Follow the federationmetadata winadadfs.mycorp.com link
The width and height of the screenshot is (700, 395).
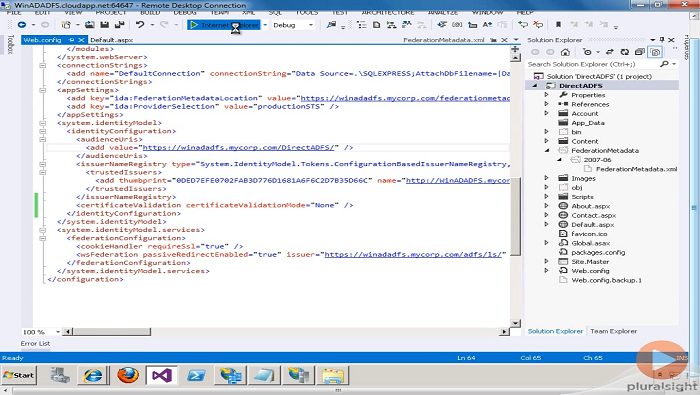point(405,98)
